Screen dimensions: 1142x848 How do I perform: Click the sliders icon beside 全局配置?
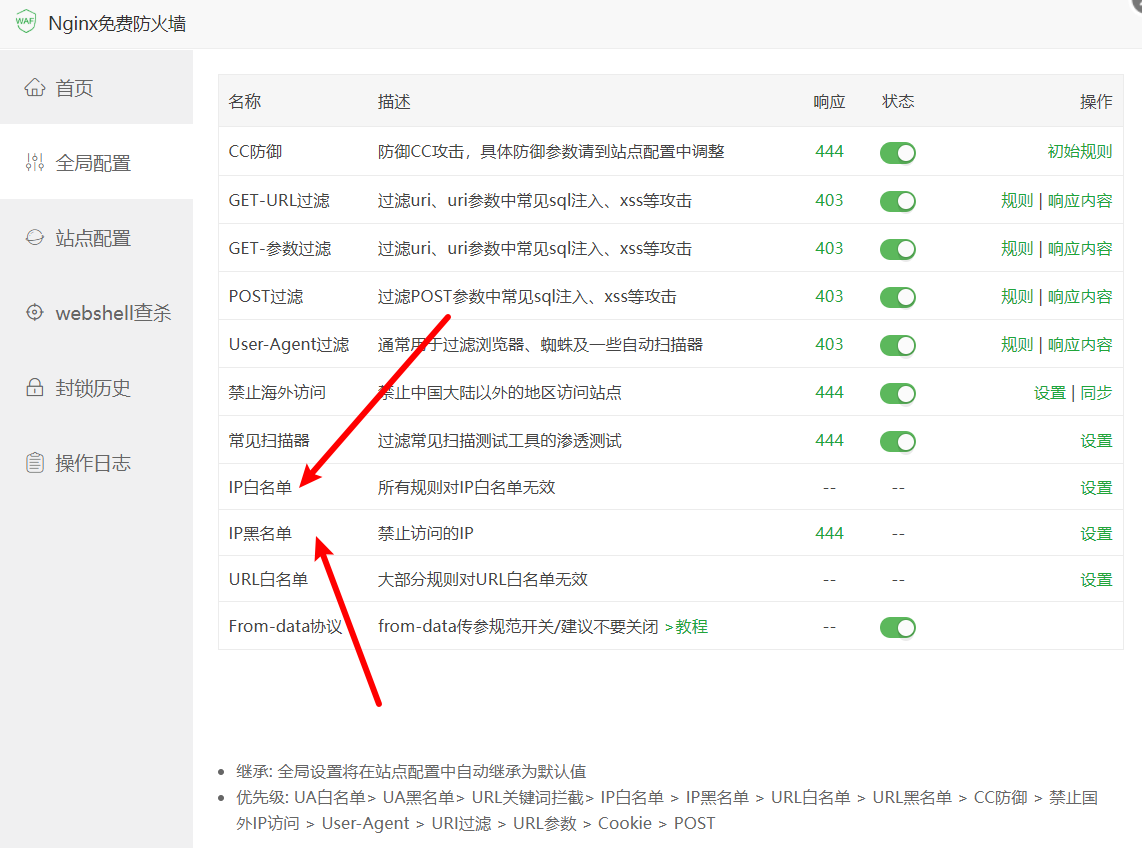coord(34,162)
